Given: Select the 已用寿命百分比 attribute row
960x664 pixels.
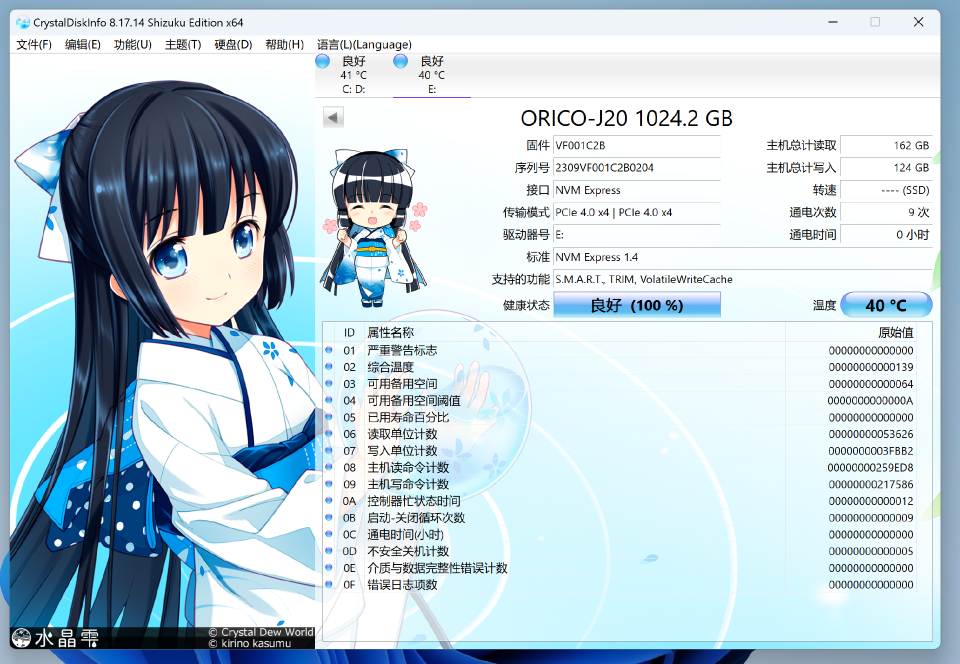Looking at the screenshot, I should tap(619, 417).
